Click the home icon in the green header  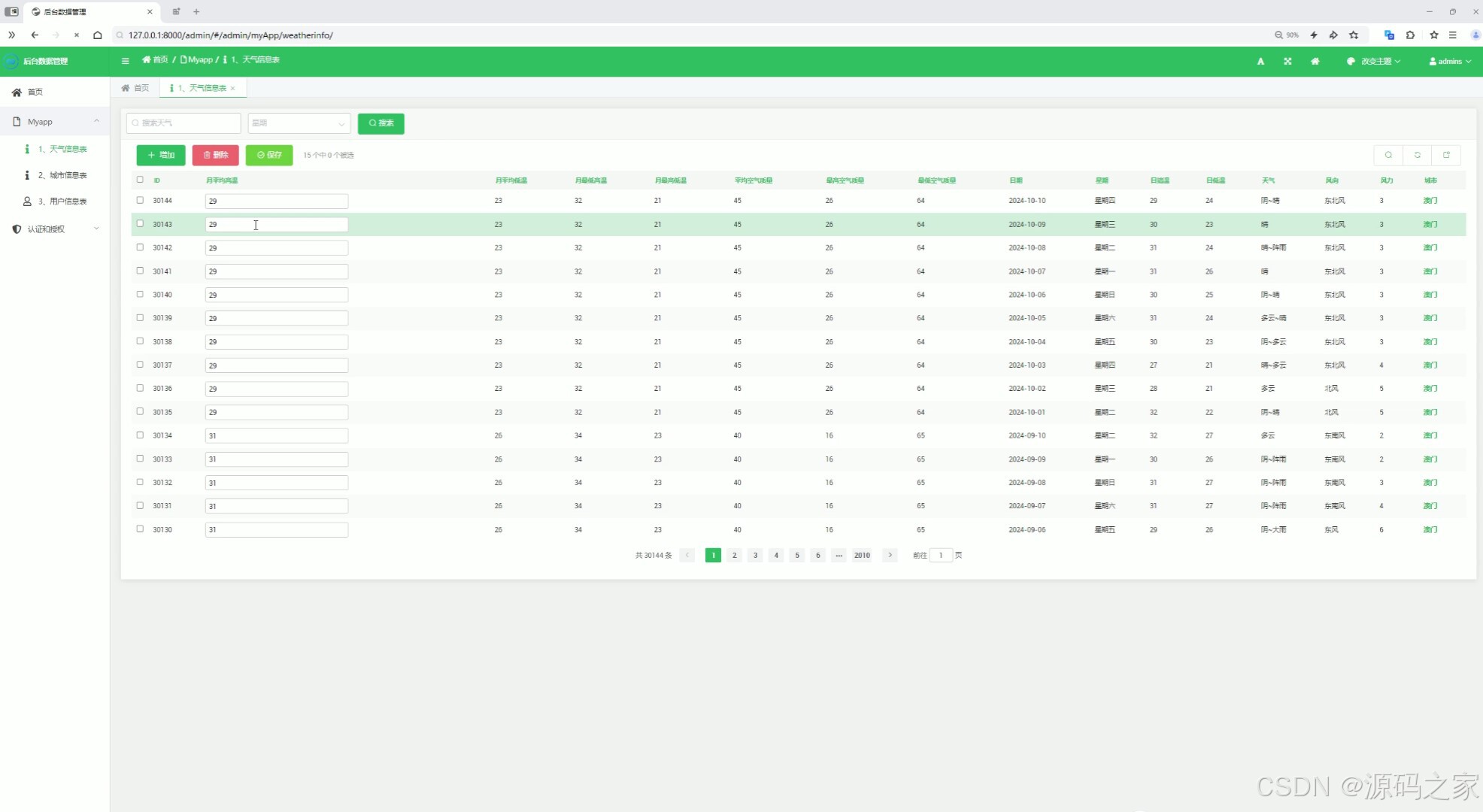[1315, 62]
